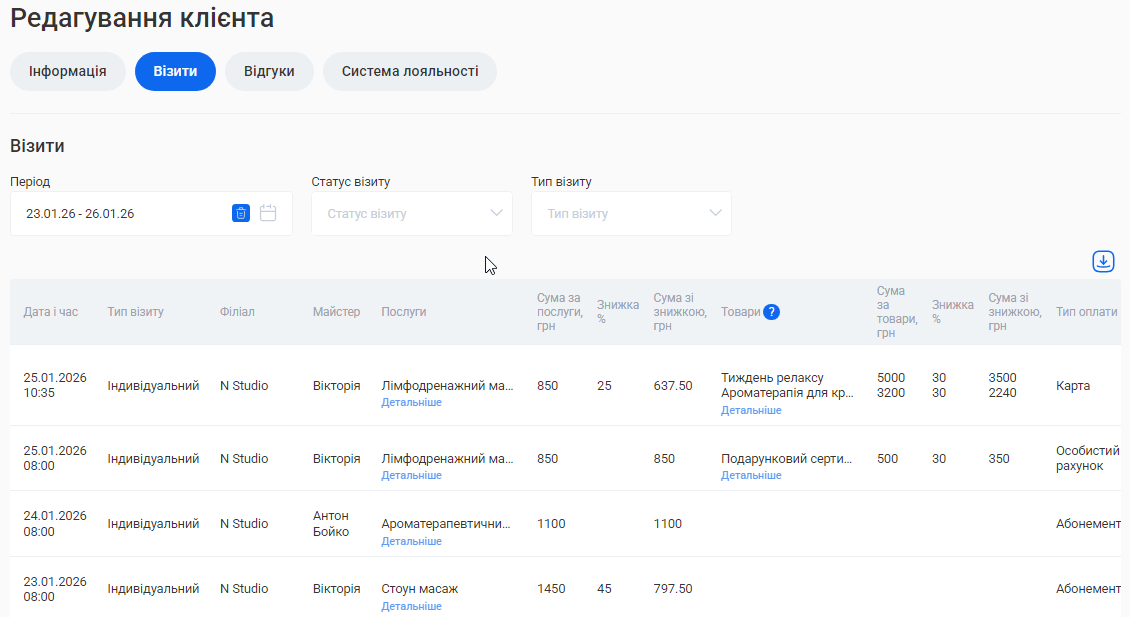Viewport: 1130px width, 617px height.
Task: Open the Відгуки tab
Action: pyautogui.click(x=269, y=72)
